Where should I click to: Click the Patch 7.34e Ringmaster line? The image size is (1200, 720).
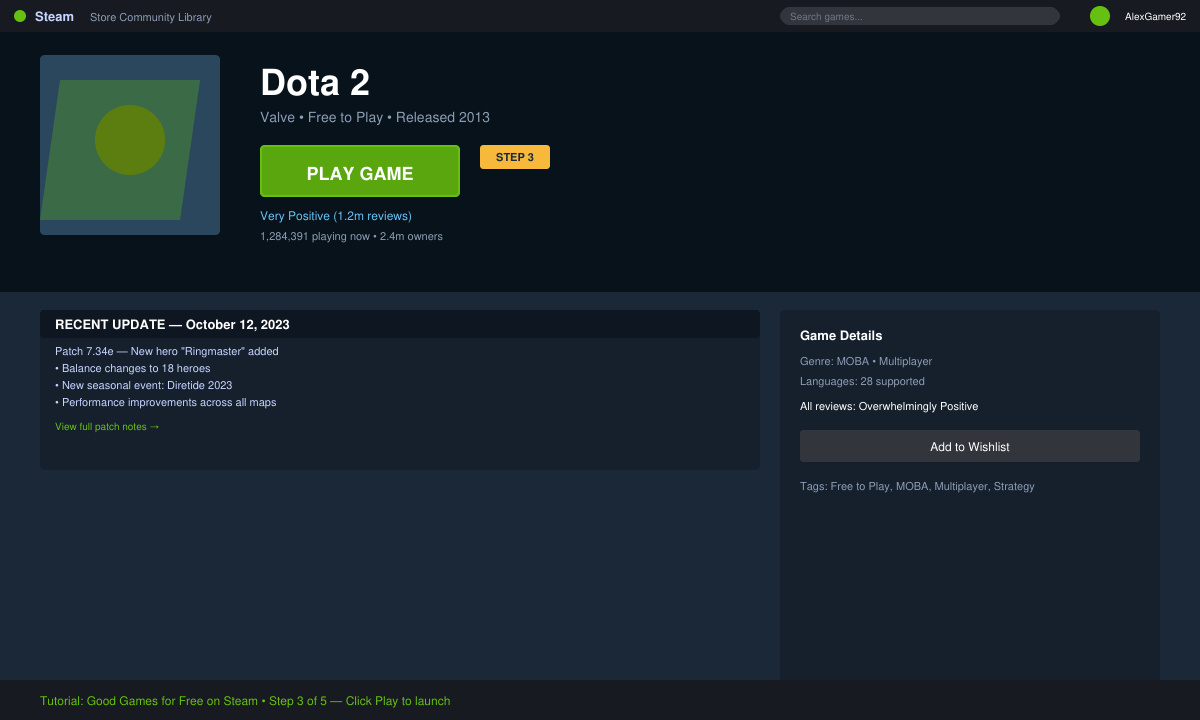(x=167, y=351)
